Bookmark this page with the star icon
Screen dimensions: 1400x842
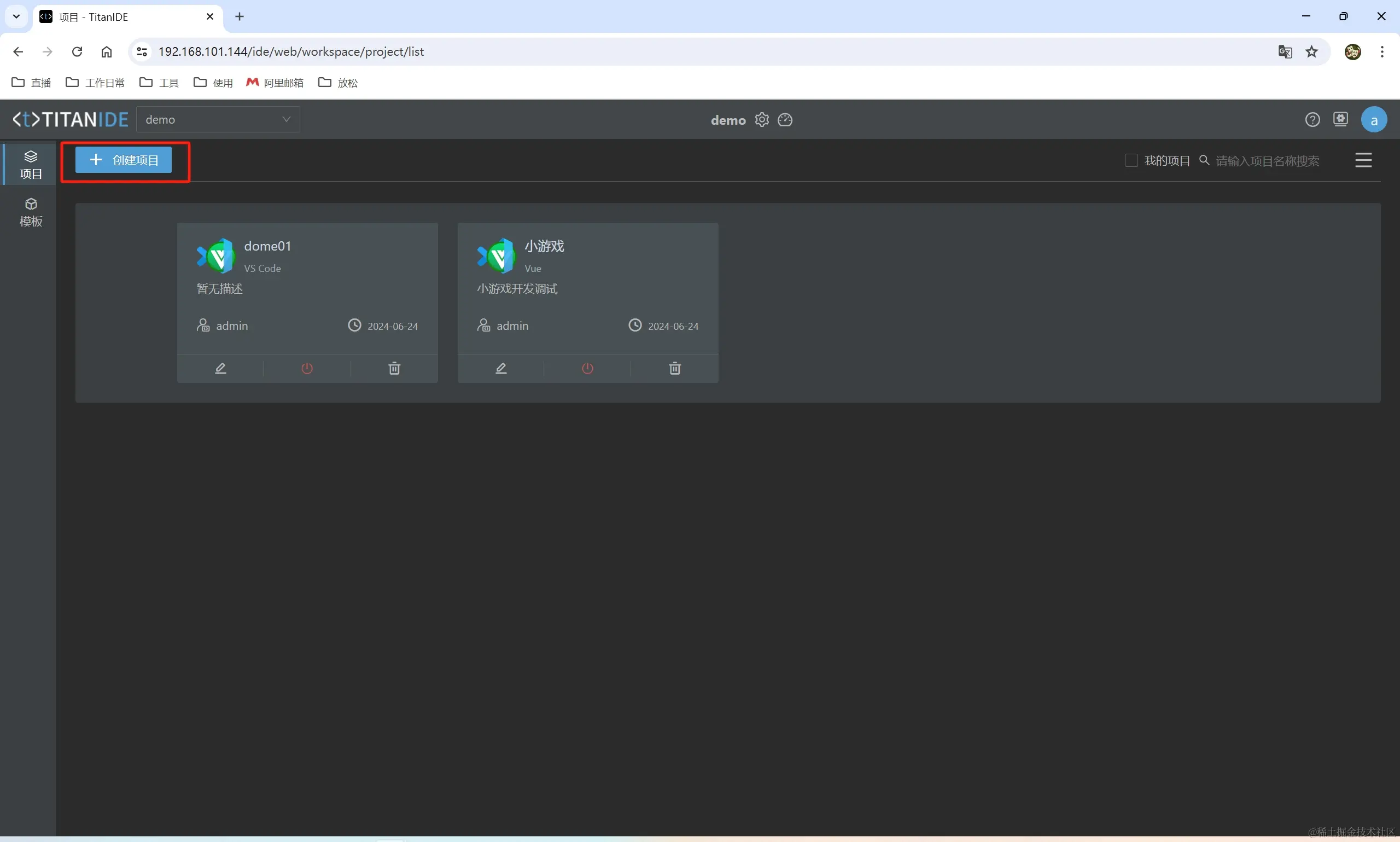click(x=1311, y=51)
